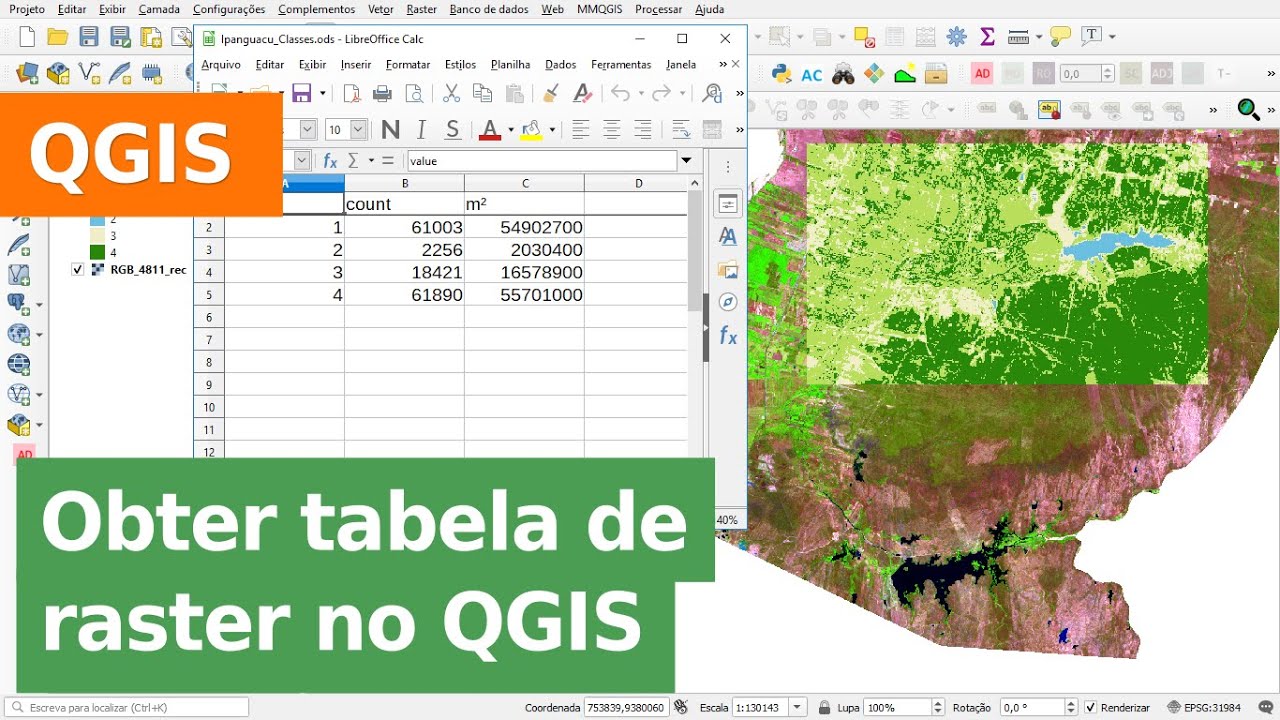Click the formula input showing value
Viewport: 1280px width, 720px height.
[541, 160]
